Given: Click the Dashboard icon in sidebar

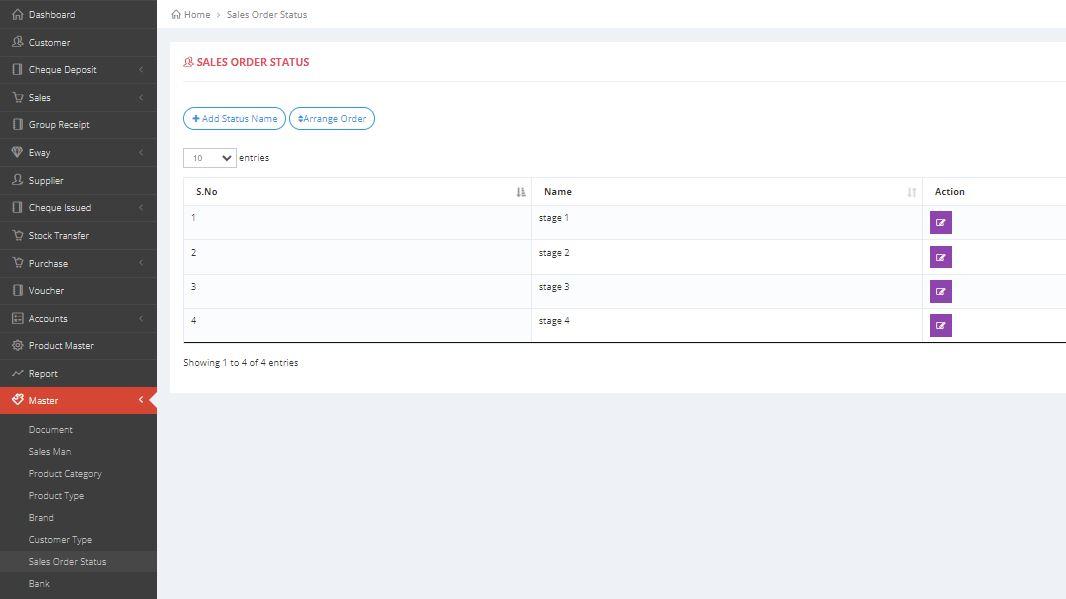Looking at the screenshot, I should coord(17,15).
